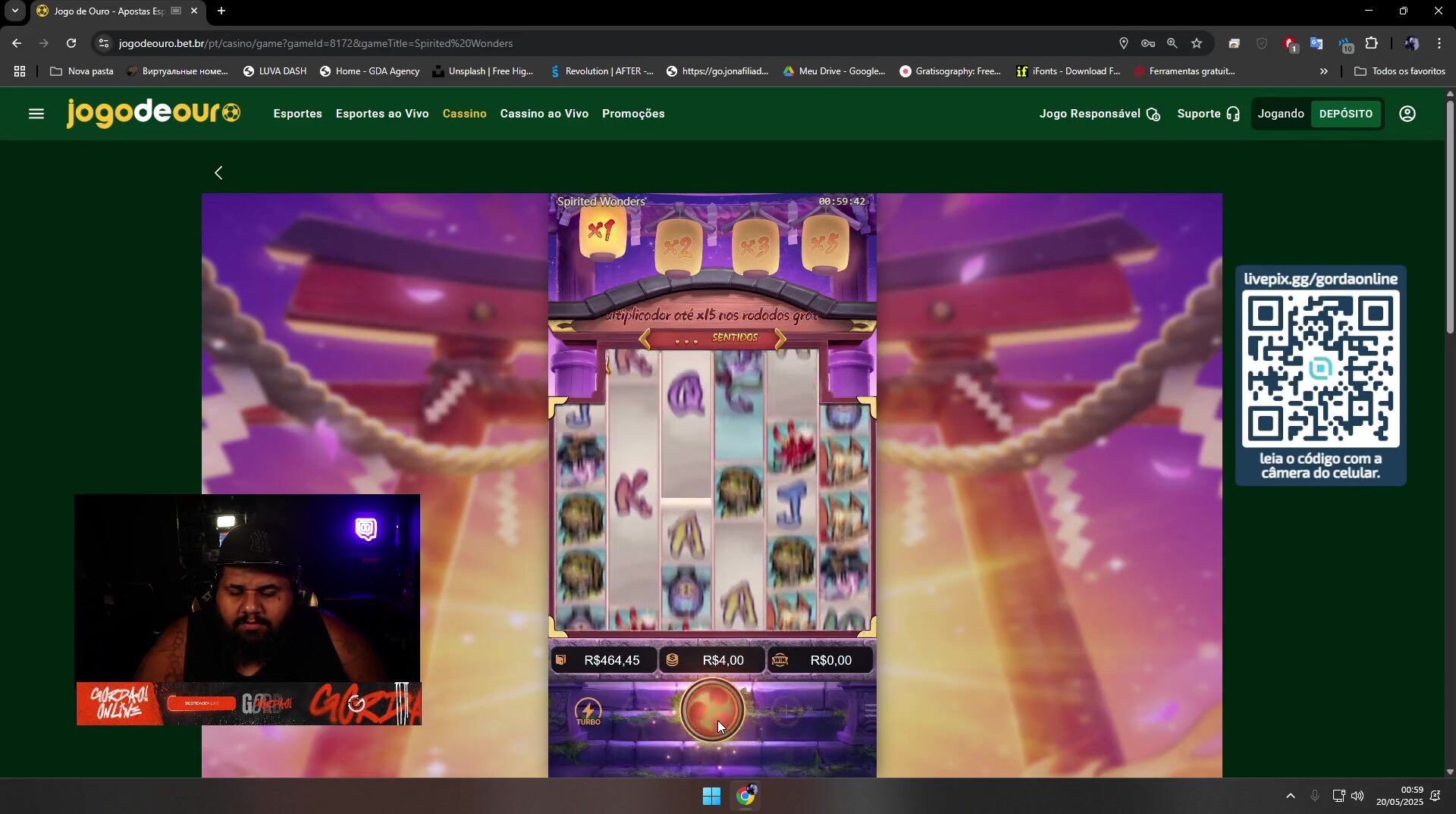Click Chrome icon in taskbar

(745, 796)
